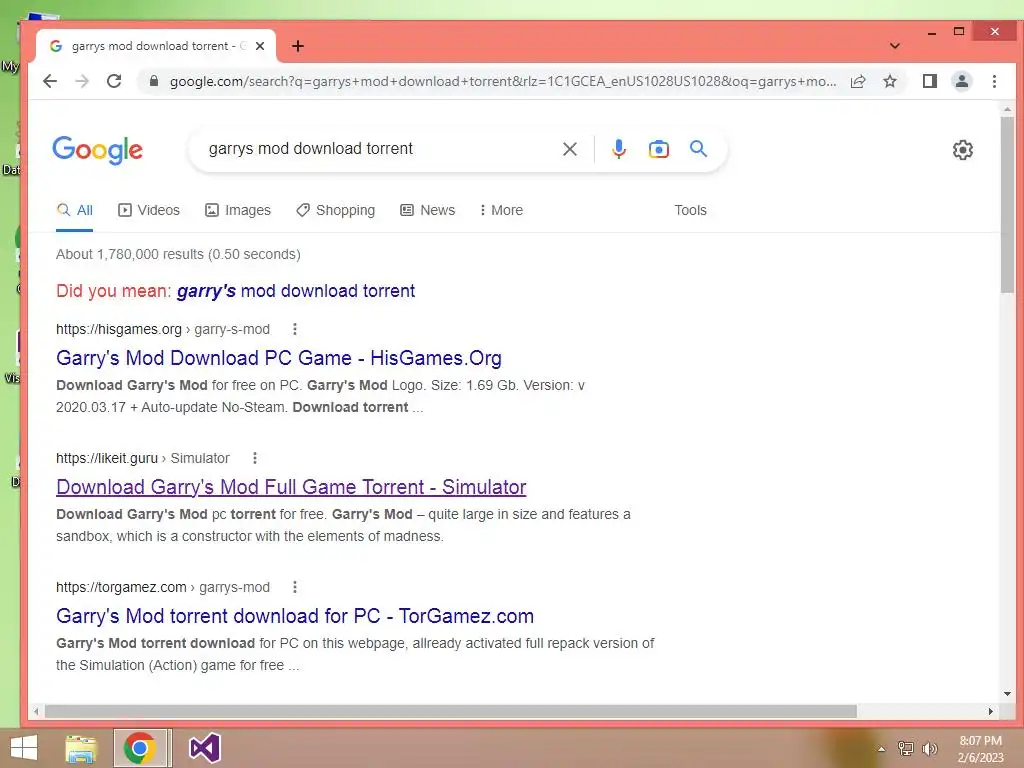Search by image with the camera icon
This screenshot has height=768, width=1024.
tap(658, 149)
